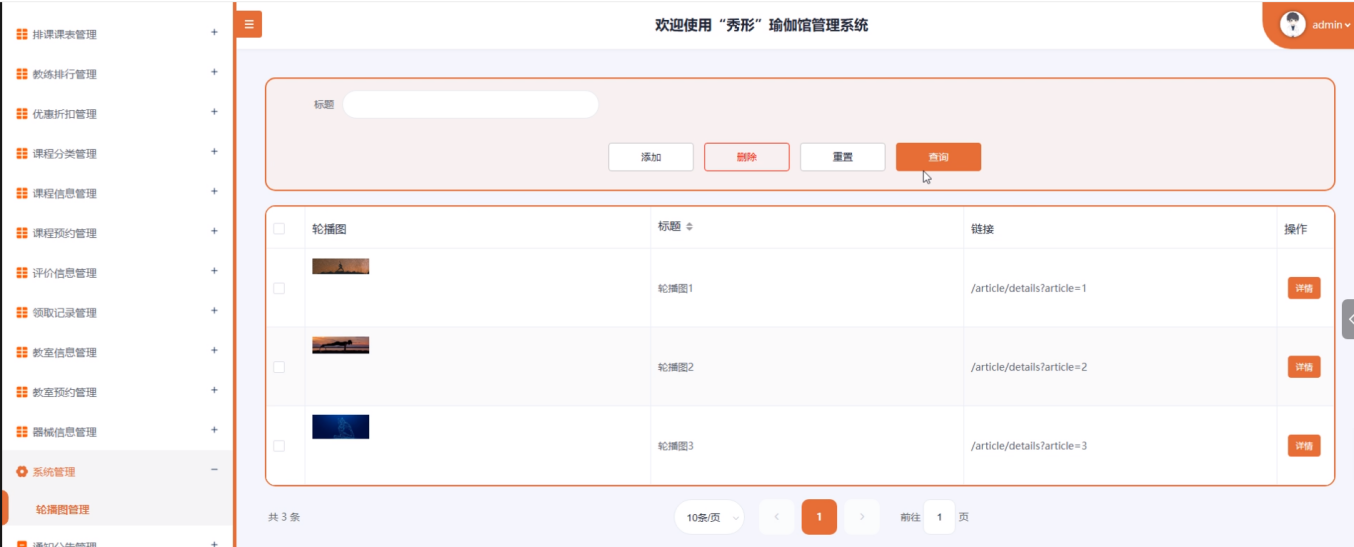
Task: Click the sort arrows icon beside 标题 header
Action: click(x=689, y=227)
